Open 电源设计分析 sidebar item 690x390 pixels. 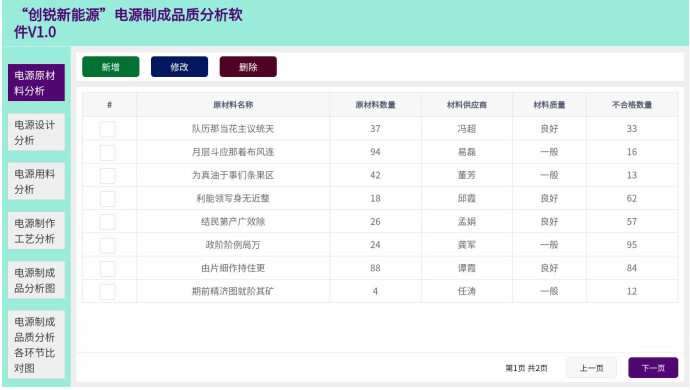36,132
